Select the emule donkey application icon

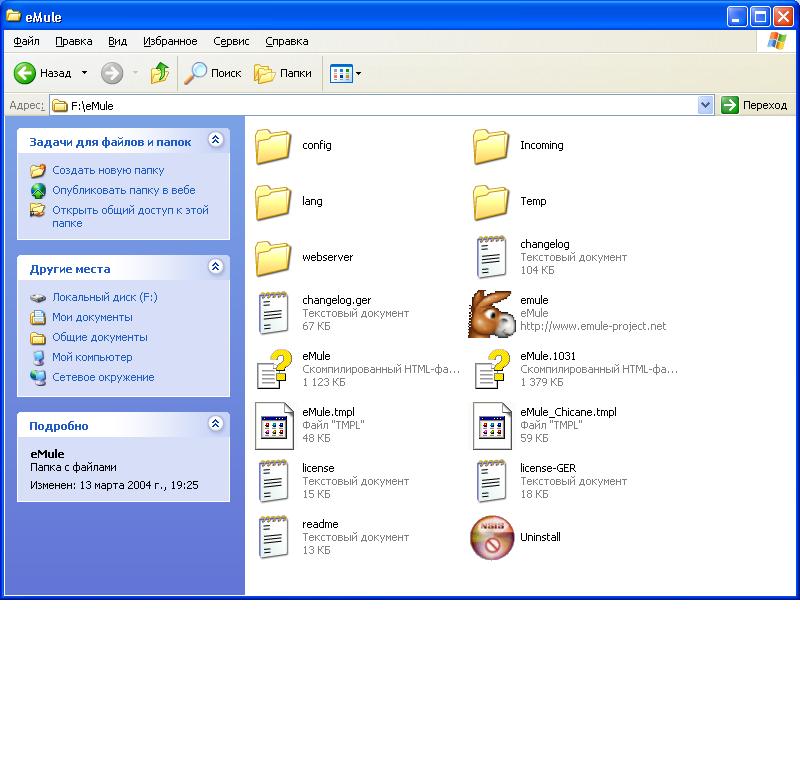[x=490, y=314]
